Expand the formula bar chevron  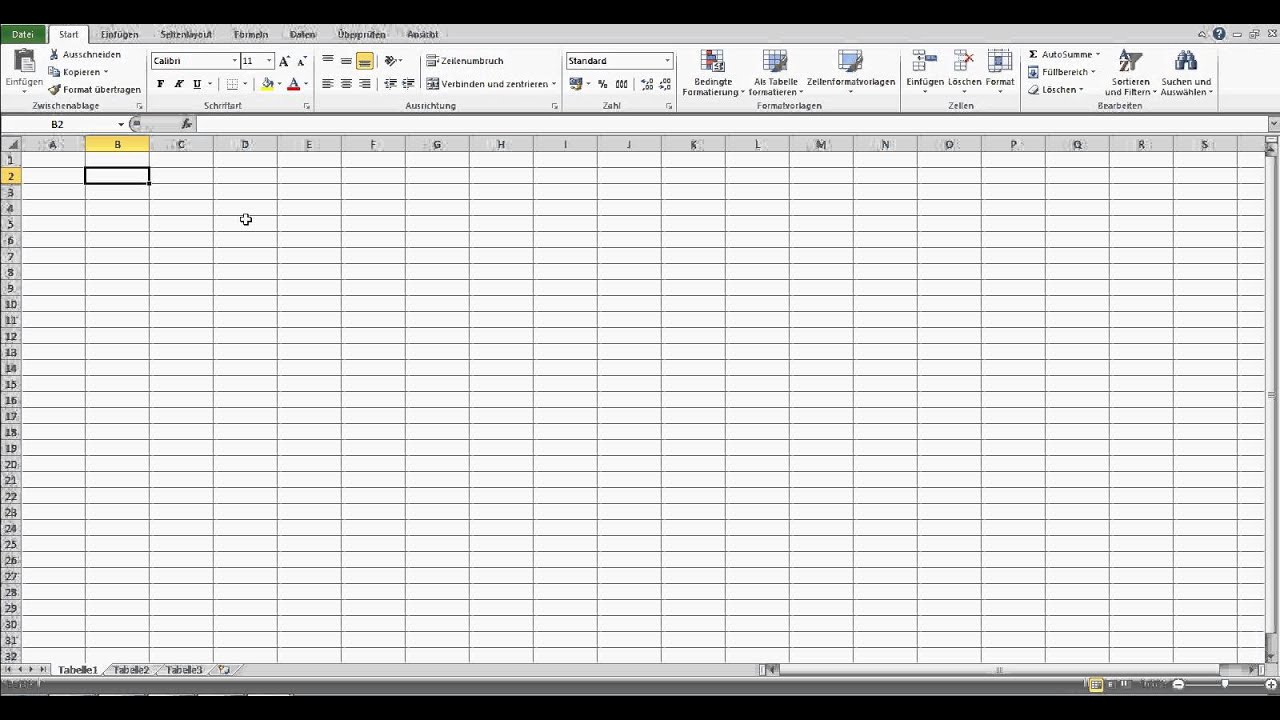tap(1273, 124)
